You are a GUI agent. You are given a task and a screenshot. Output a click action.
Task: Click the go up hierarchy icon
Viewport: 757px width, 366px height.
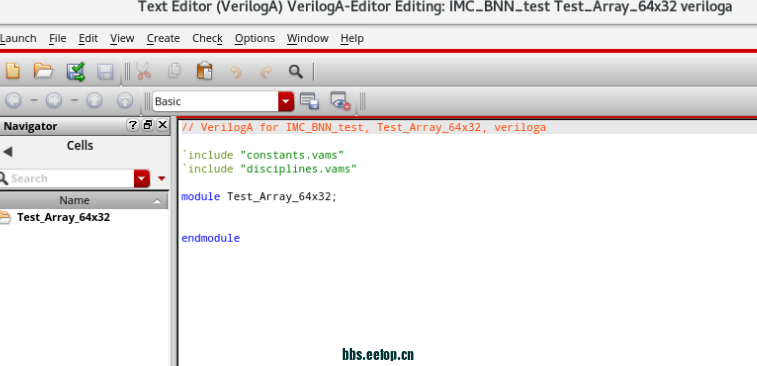(94, 100)
